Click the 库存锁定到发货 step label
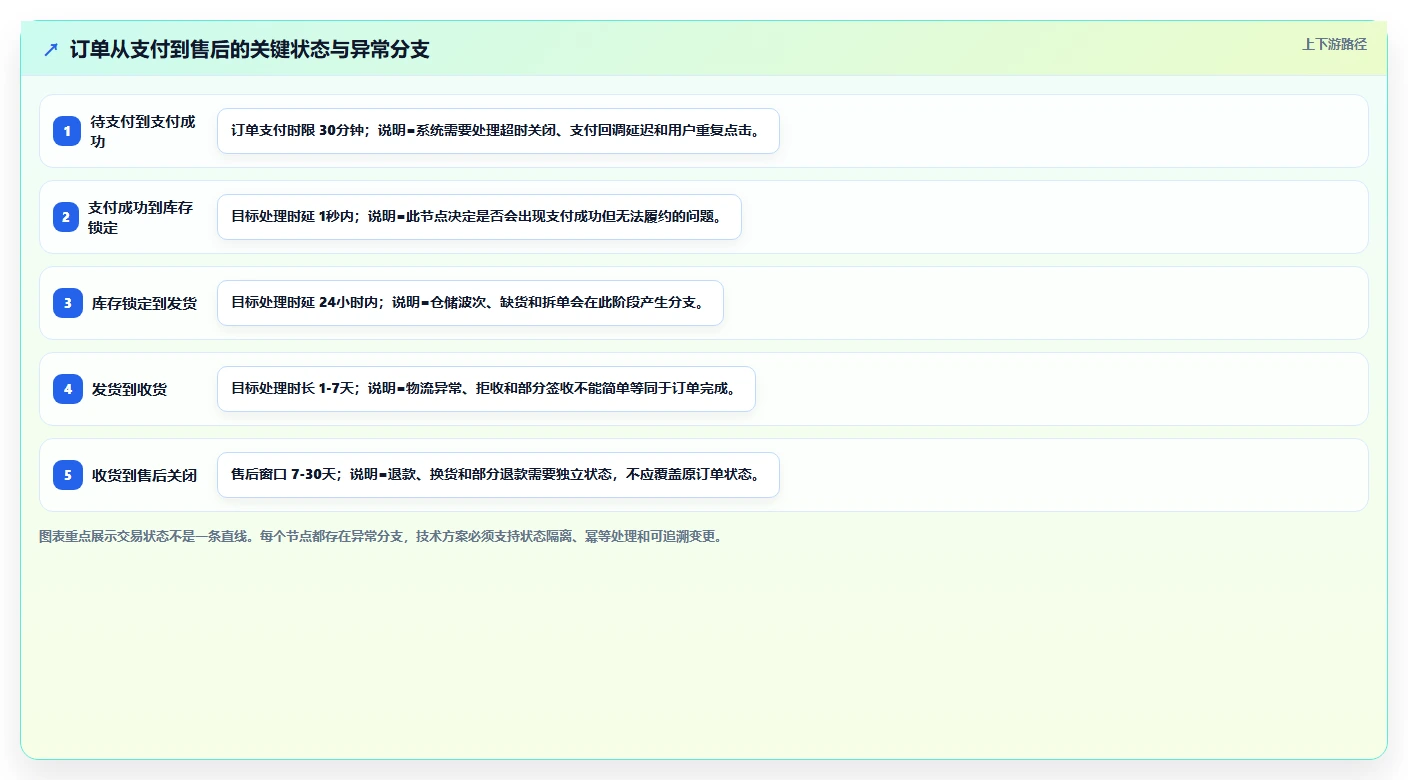Image resolution: width=1408 pixels, height=780 pixels. tap(144, 303)
